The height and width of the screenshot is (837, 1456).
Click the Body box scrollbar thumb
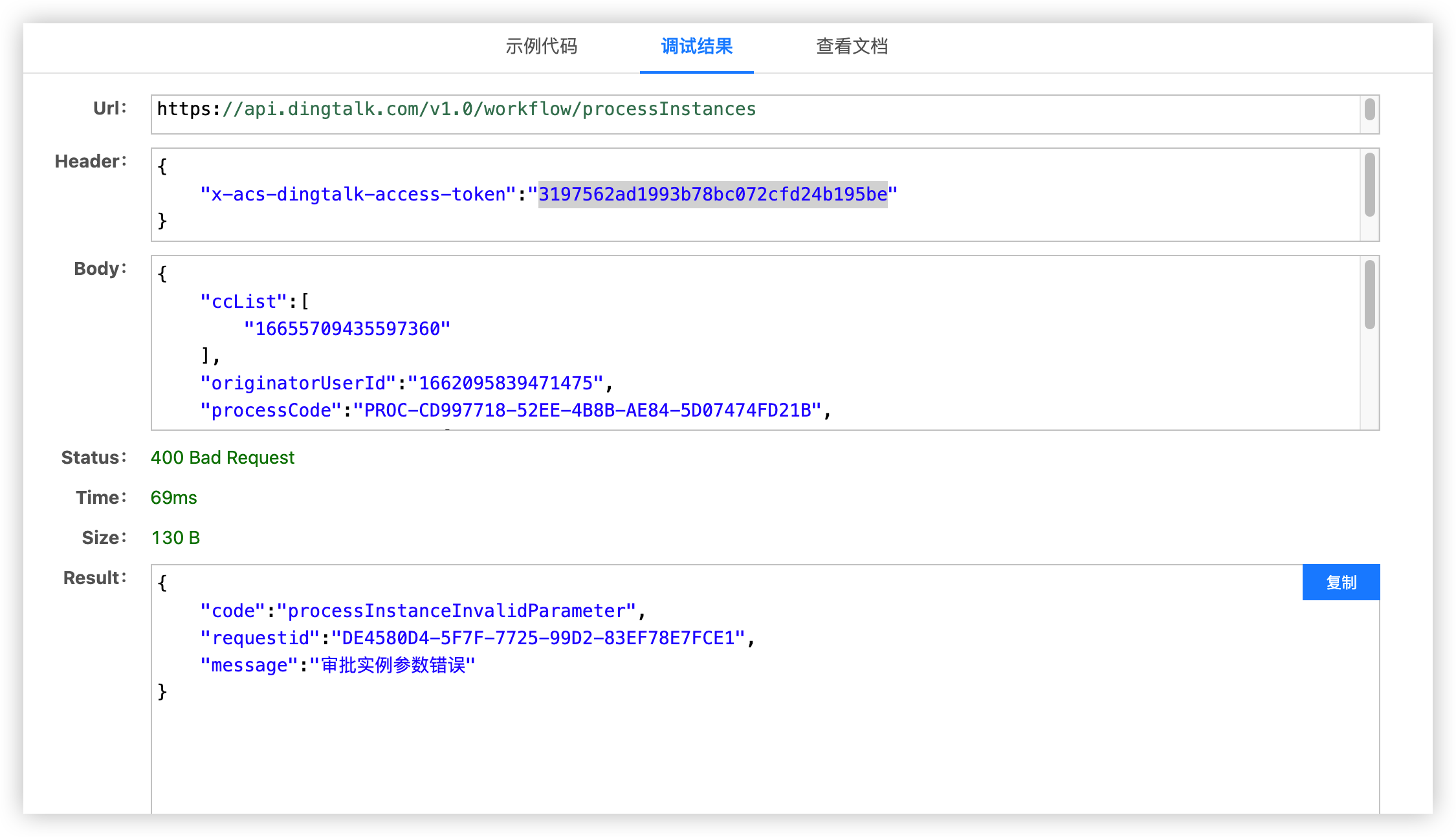click(x=1369, y=294)
